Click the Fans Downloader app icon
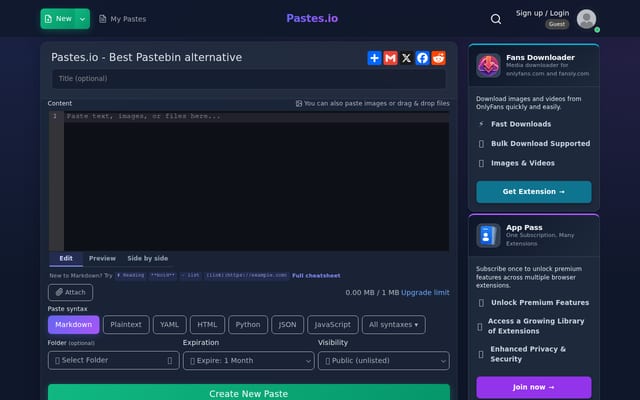This screenshot has width=640, height=400. pyautogui.click(x=488, y=65)
